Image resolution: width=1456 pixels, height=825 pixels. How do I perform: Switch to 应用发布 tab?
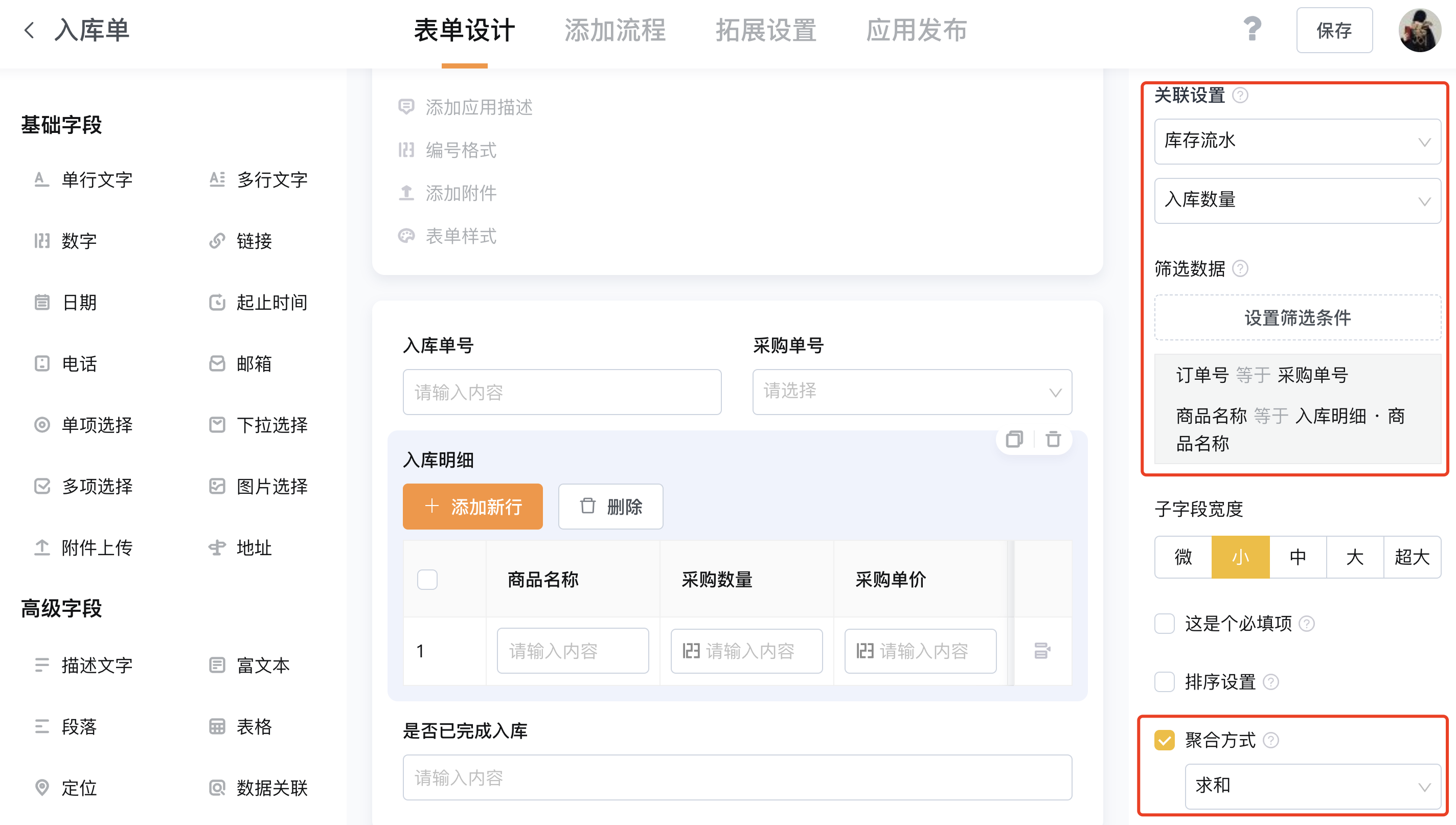coord(917,30)
